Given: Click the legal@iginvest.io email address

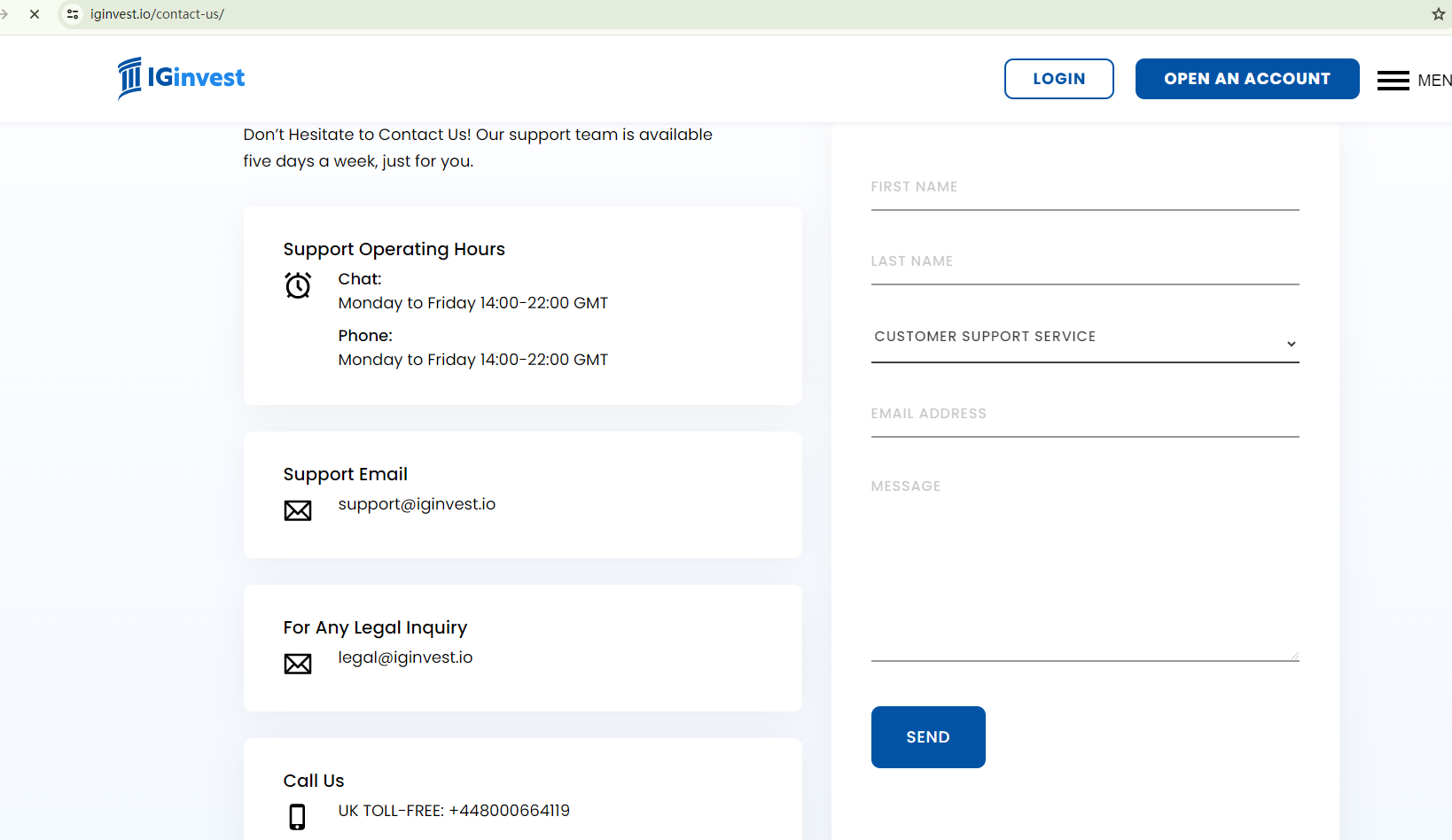Looking at the screenshot, I should tap(405, 657).
